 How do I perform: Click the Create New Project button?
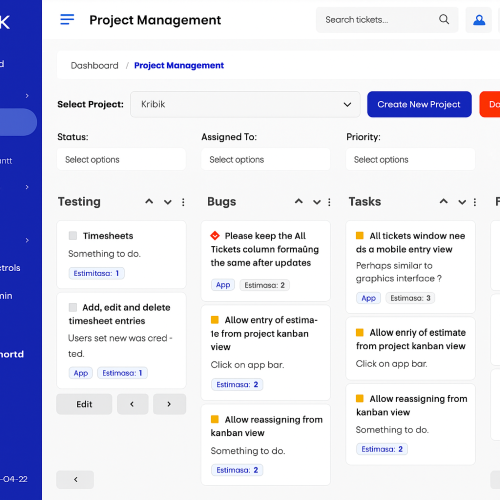pyautogui.click(x=419, y=104)
